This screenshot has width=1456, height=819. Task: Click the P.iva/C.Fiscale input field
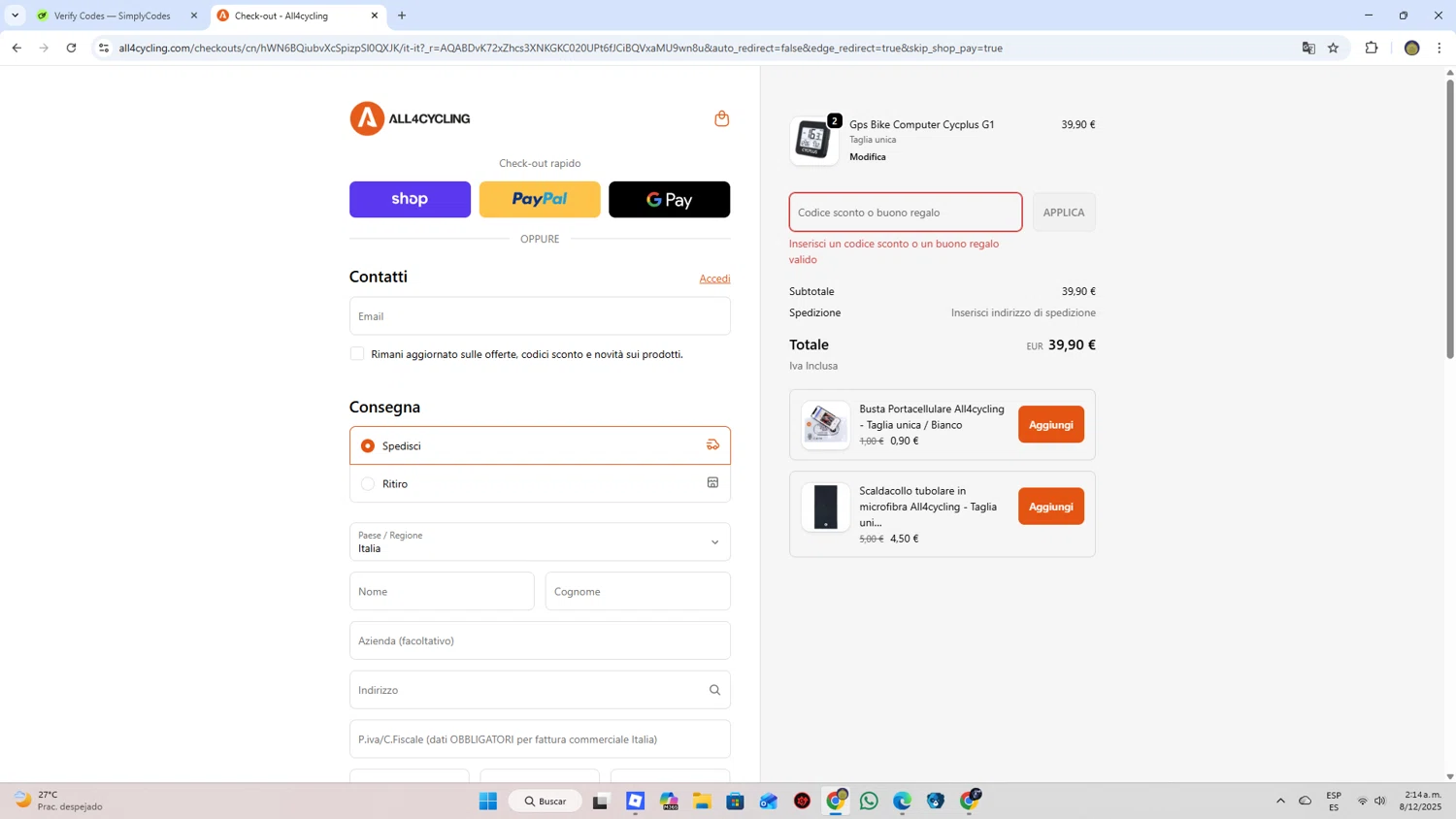click(540, 739)
